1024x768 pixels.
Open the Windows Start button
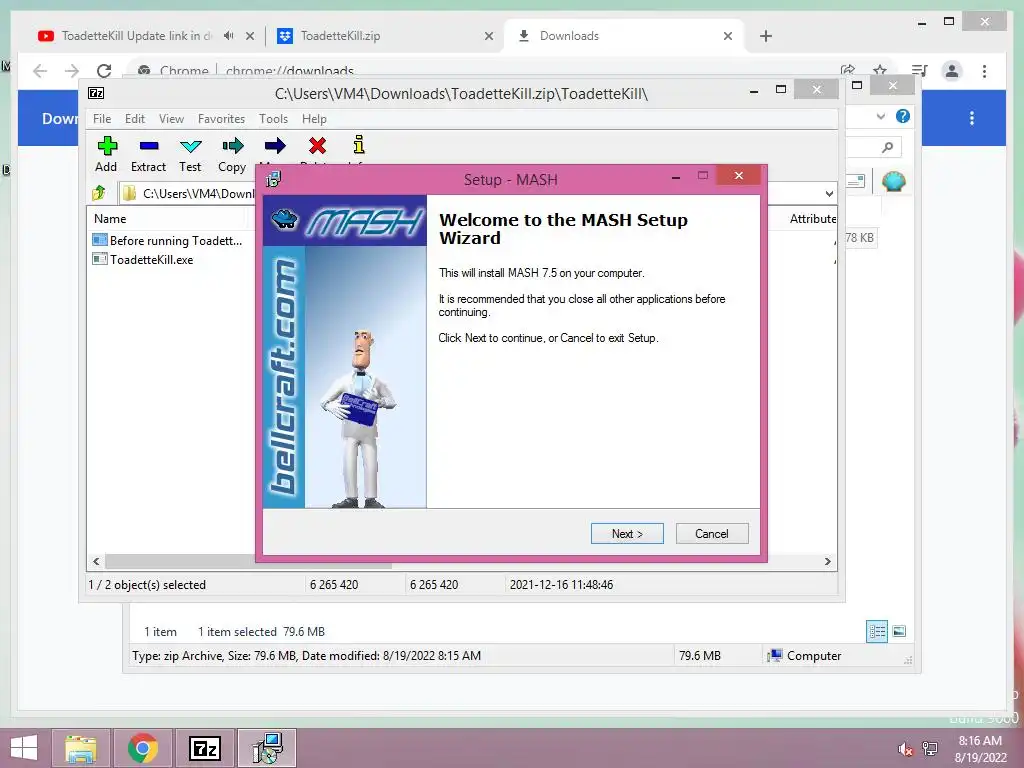(24, 748)
